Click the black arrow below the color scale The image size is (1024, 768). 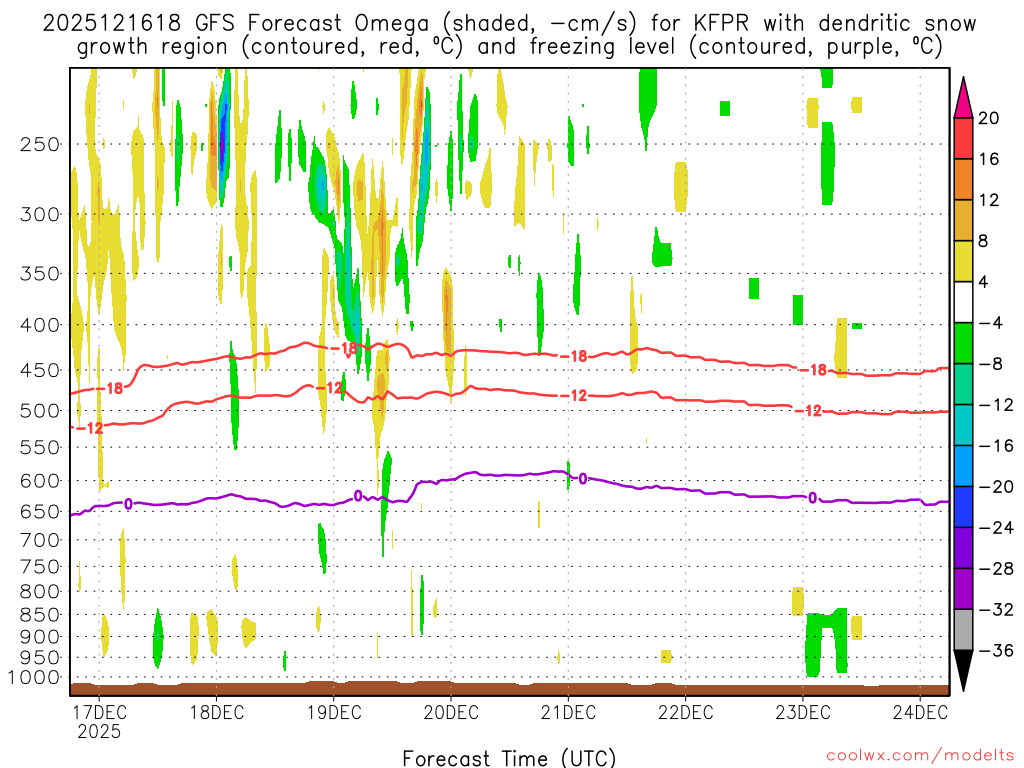[963, 671]
